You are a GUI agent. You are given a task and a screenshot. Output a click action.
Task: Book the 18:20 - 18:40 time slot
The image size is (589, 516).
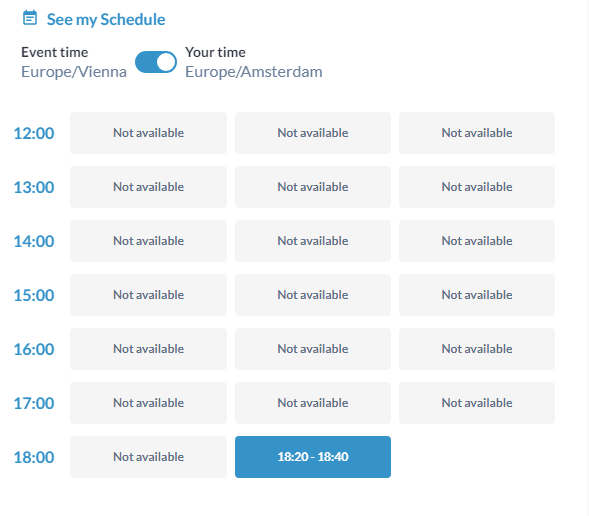tap(313, 457)
